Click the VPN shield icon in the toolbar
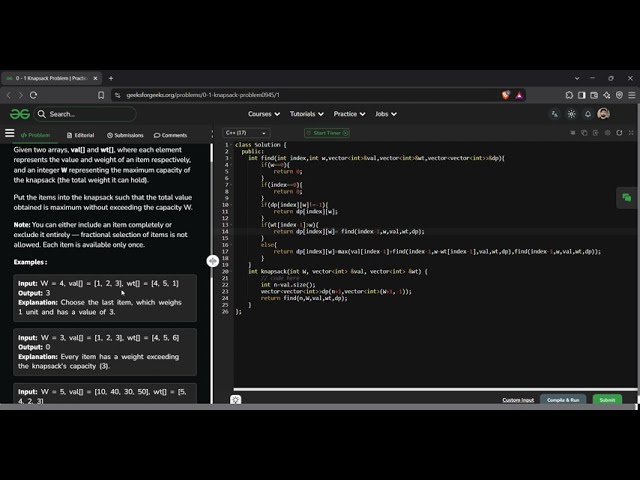640x480 pixels. pos(619,95)
